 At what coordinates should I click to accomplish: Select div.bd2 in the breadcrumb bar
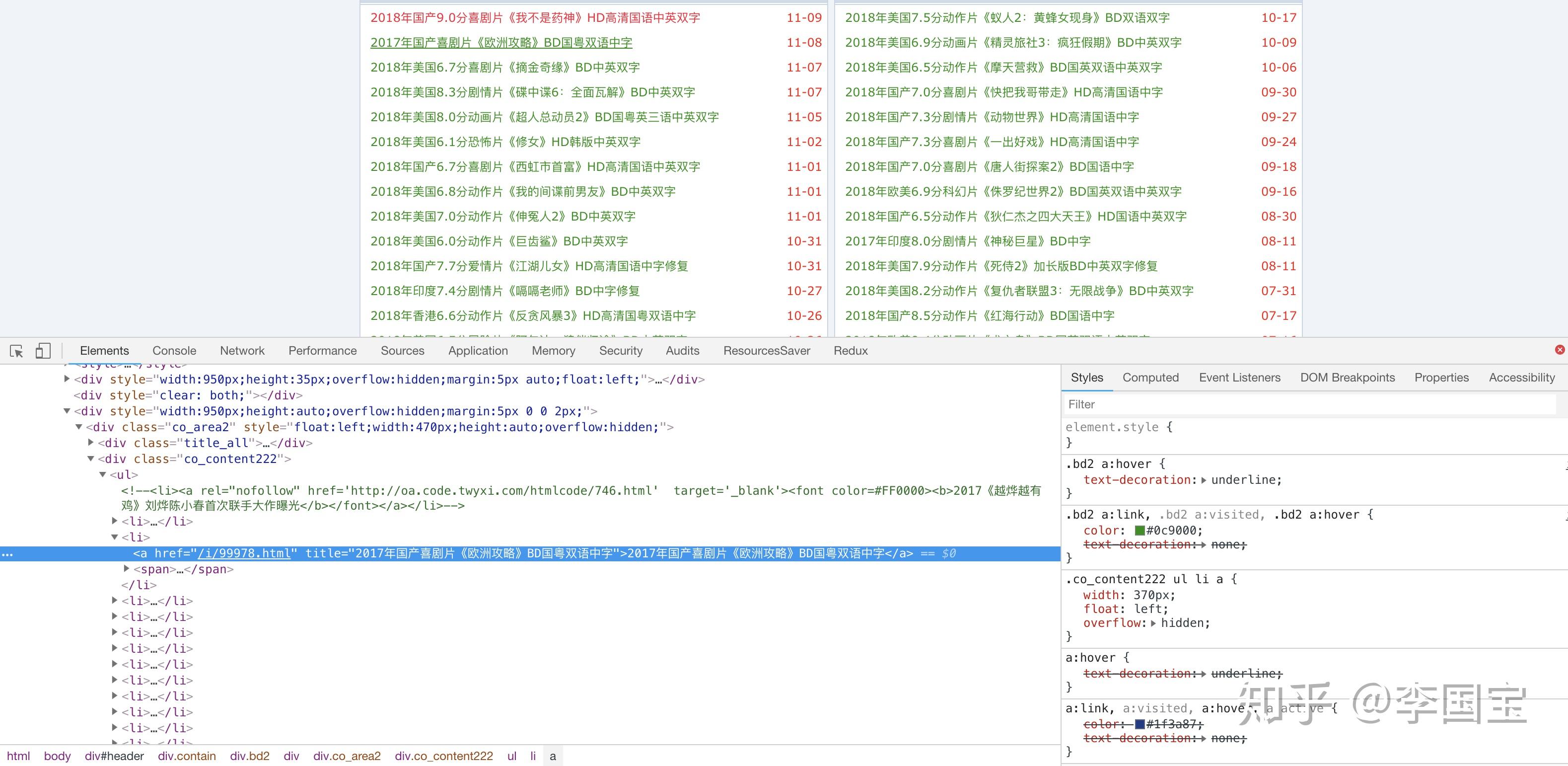point(250,756)
